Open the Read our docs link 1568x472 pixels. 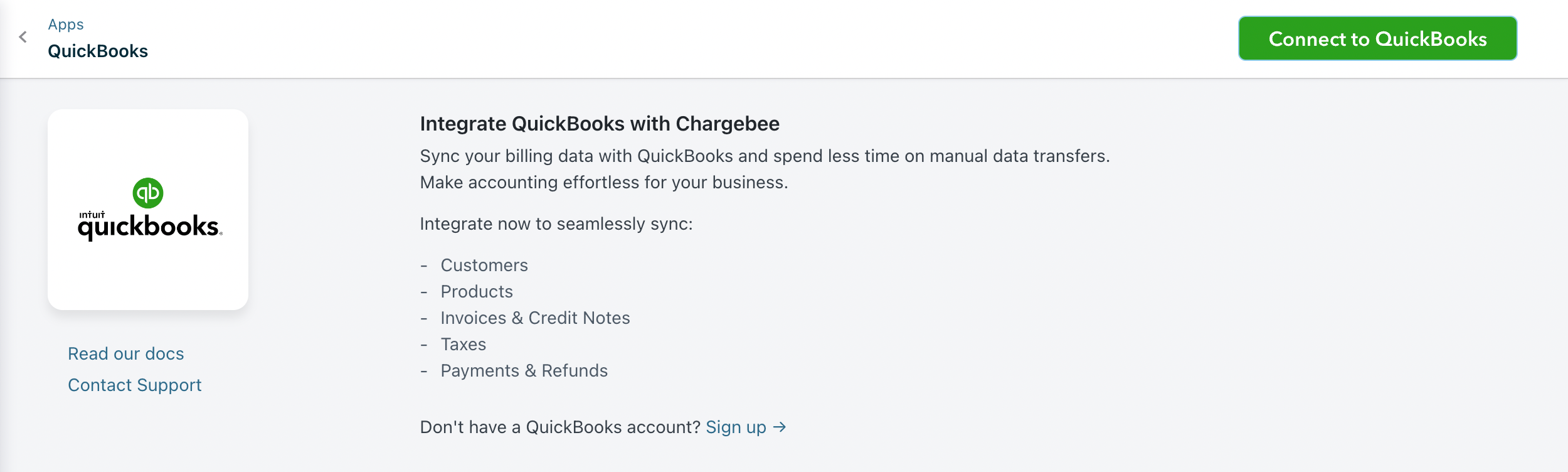pos(126,354)
